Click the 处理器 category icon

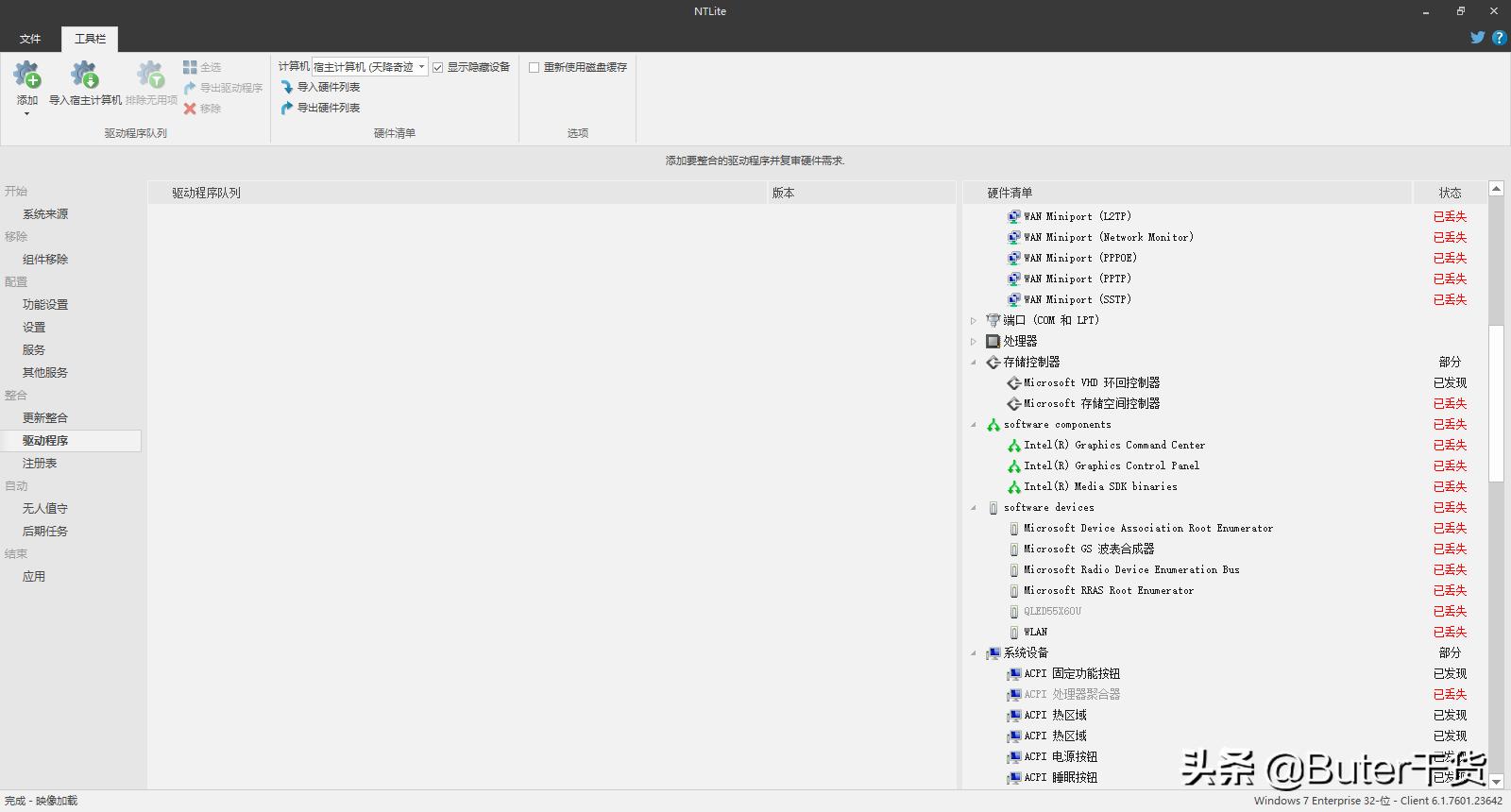pos(993,341)
